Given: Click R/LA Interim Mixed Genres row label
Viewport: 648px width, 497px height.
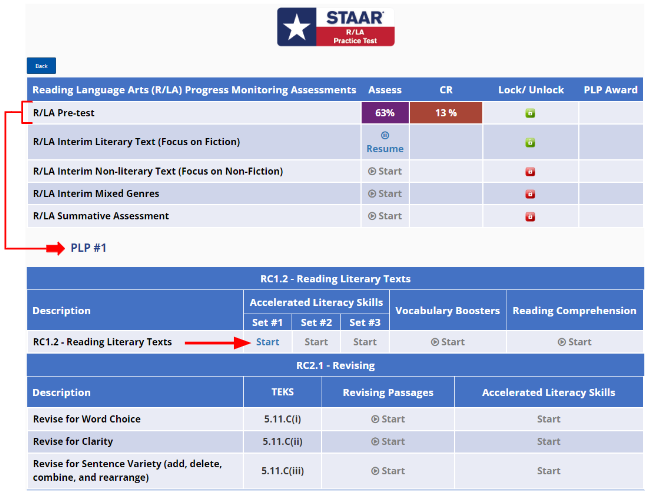Looking at the screenshot, I should click(96, 193).
